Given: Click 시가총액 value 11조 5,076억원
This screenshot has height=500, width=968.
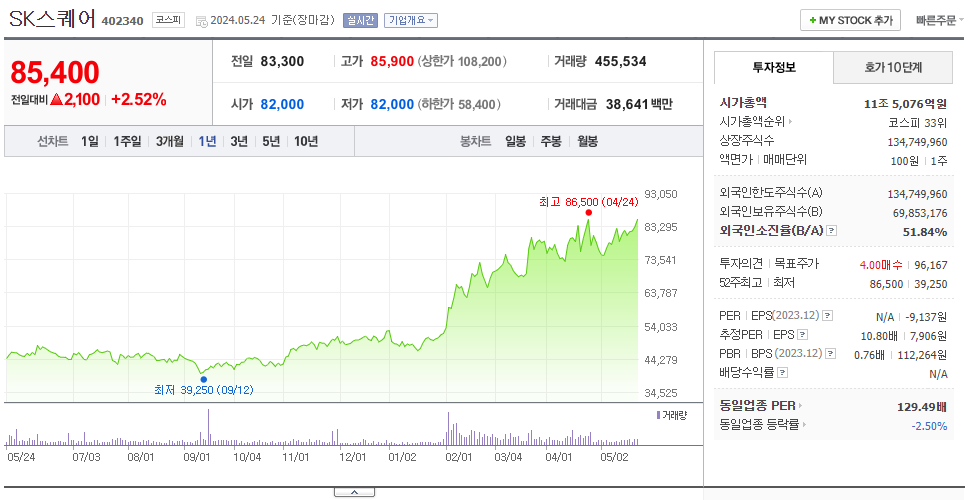Looking at the screenshot, I should [x=906, y=103].
